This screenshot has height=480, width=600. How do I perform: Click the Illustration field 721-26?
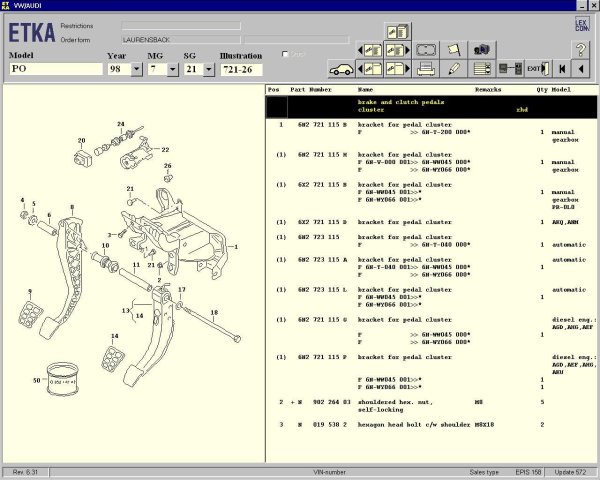tap(241, 69)
